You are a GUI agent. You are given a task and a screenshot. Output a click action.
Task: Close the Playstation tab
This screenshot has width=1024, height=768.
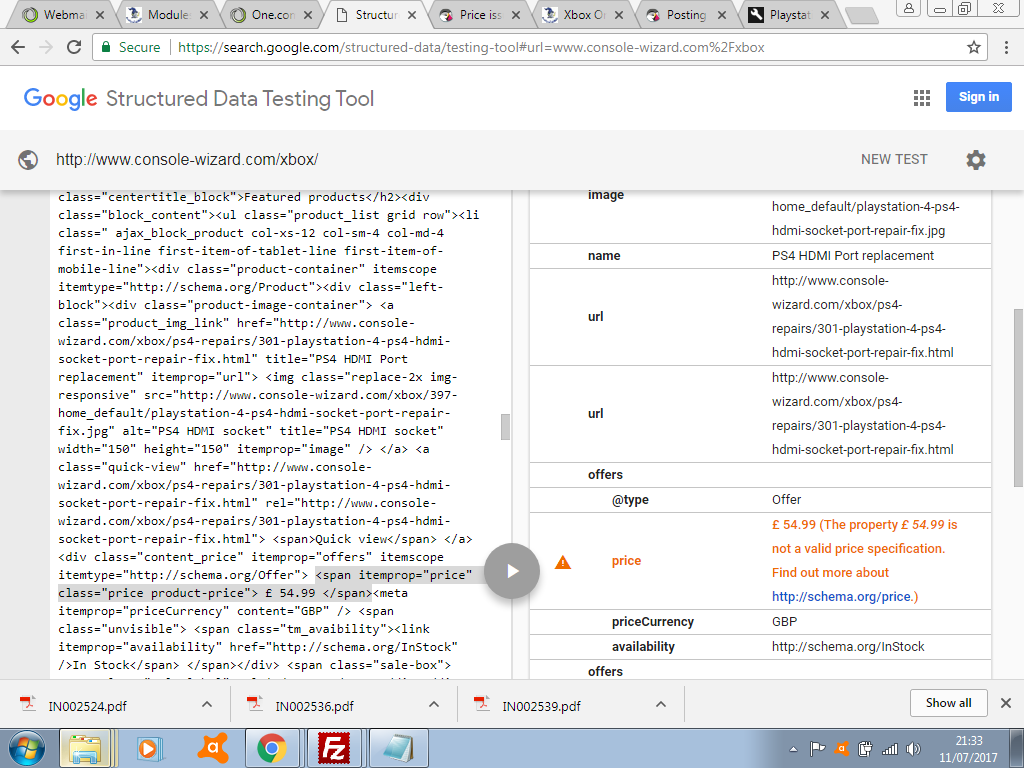pos(825,14)
